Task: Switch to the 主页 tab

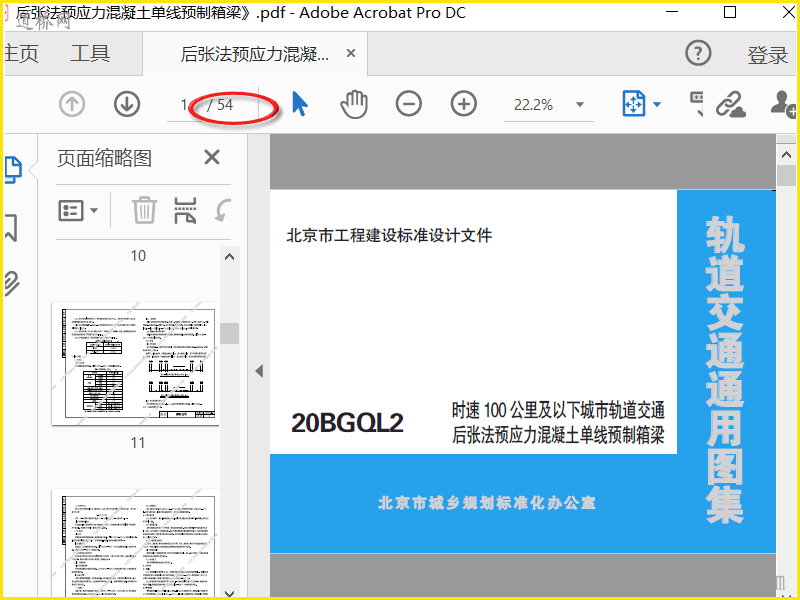Action: [x=21, y=54]
